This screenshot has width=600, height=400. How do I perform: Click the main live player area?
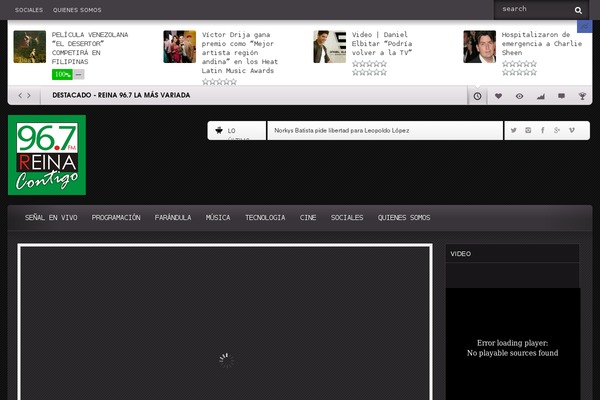[225, 322]
